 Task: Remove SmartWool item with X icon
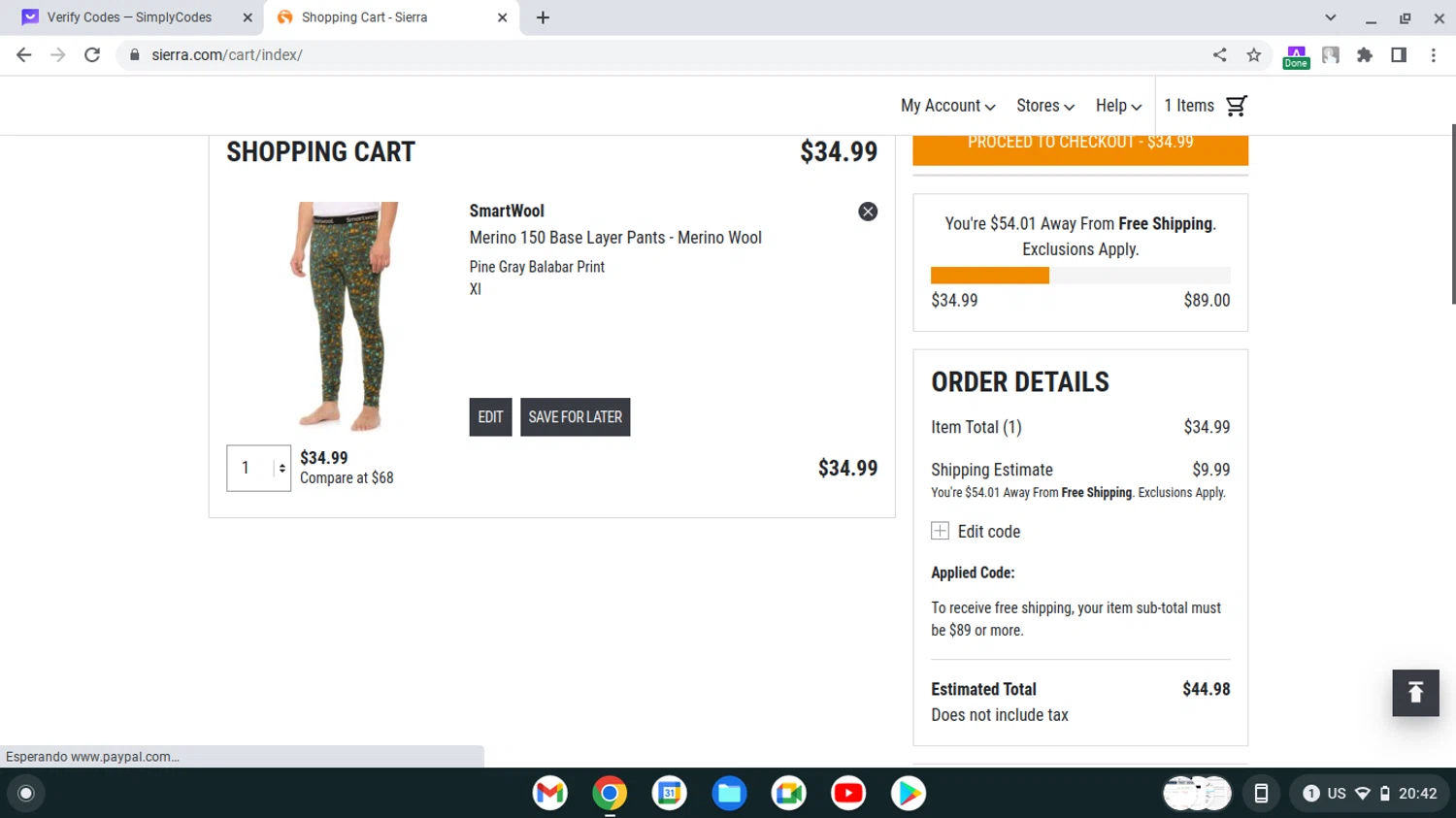868,212
